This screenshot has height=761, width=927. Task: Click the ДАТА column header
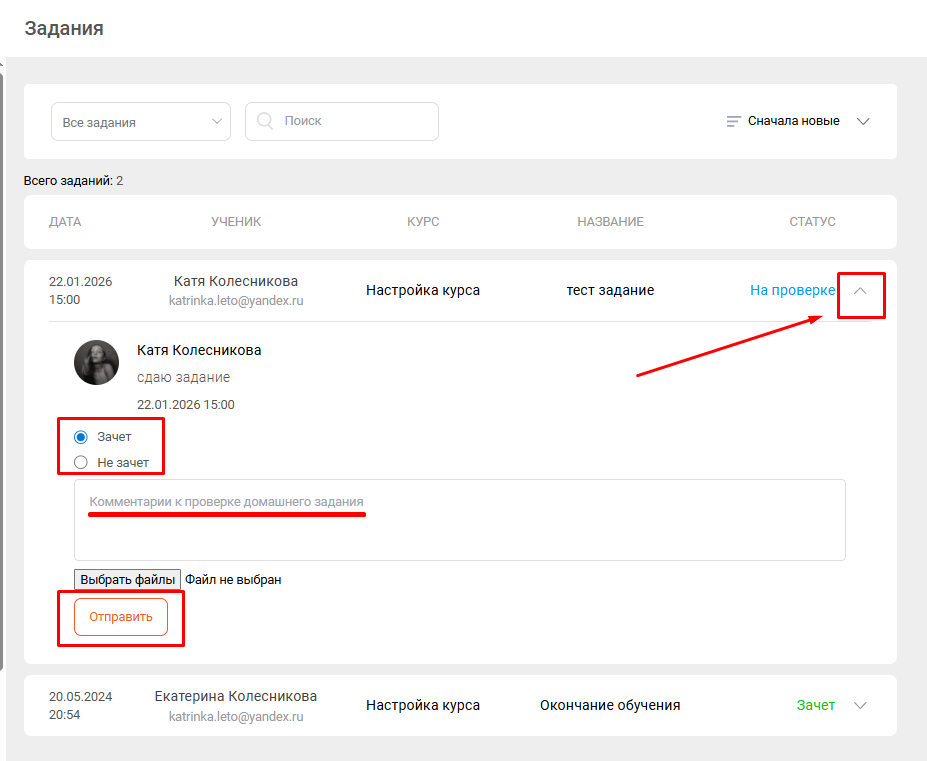[65, 222]
